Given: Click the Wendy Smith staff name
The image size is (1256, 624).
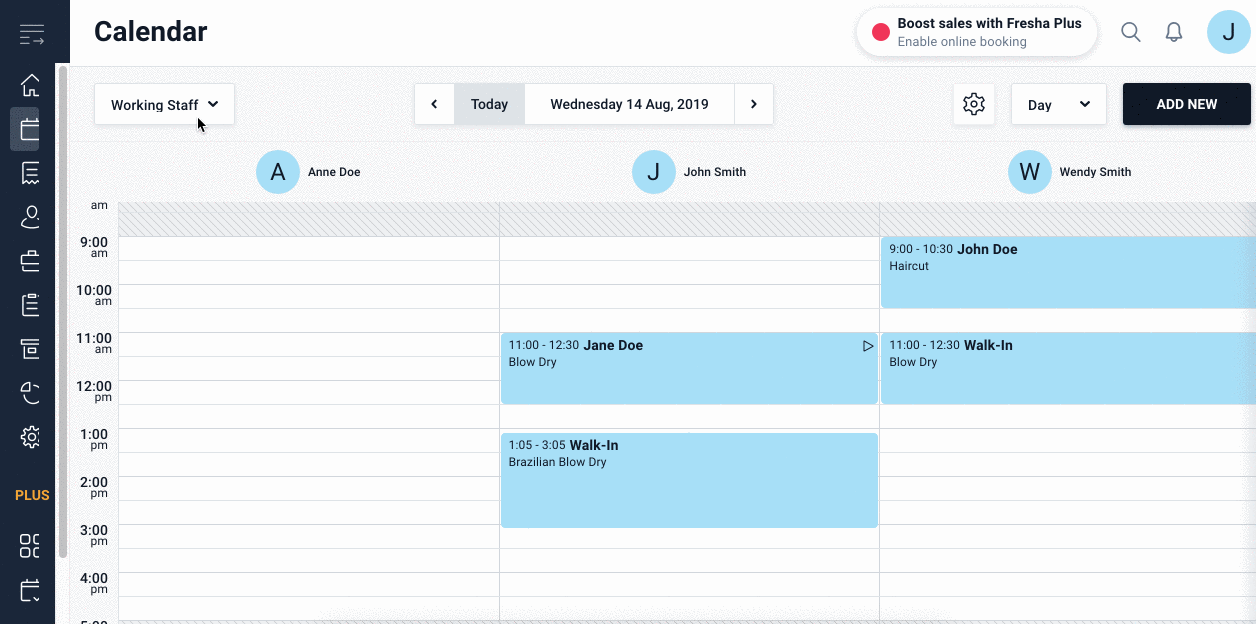Looking at the screenshot, I should (x=1095, y=172).
